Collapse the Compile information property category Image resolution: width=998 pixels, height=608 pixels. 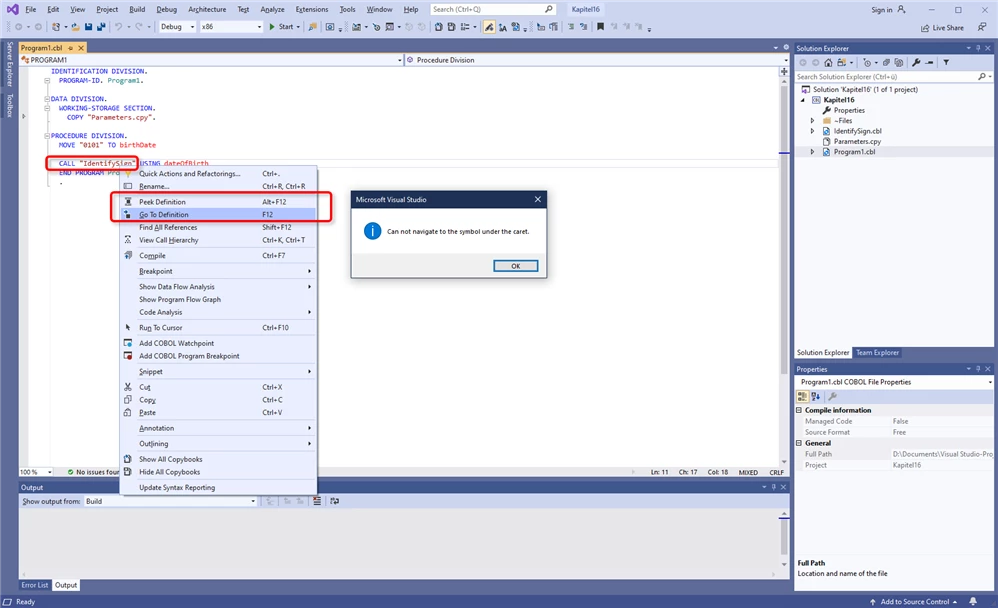pos(799,410)
